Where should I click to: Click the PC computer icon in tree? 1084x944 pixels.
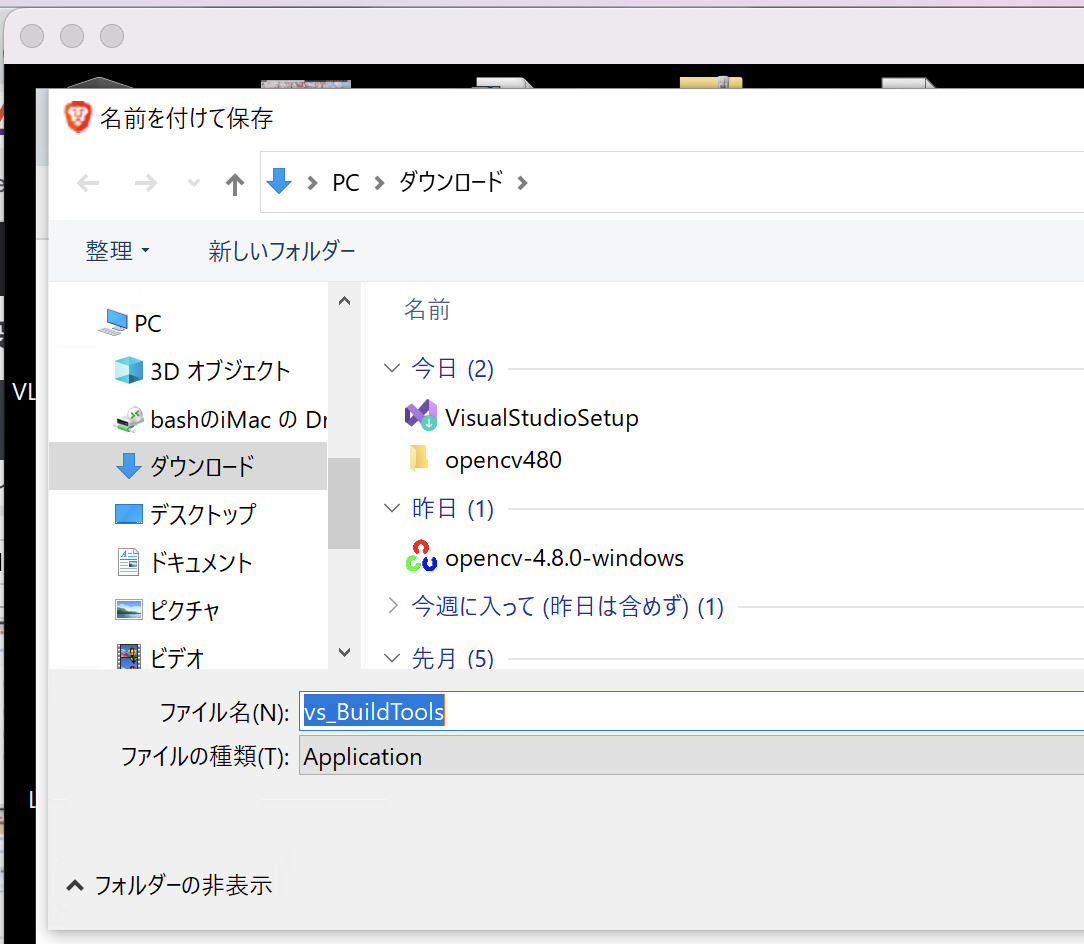coord(113,323)
